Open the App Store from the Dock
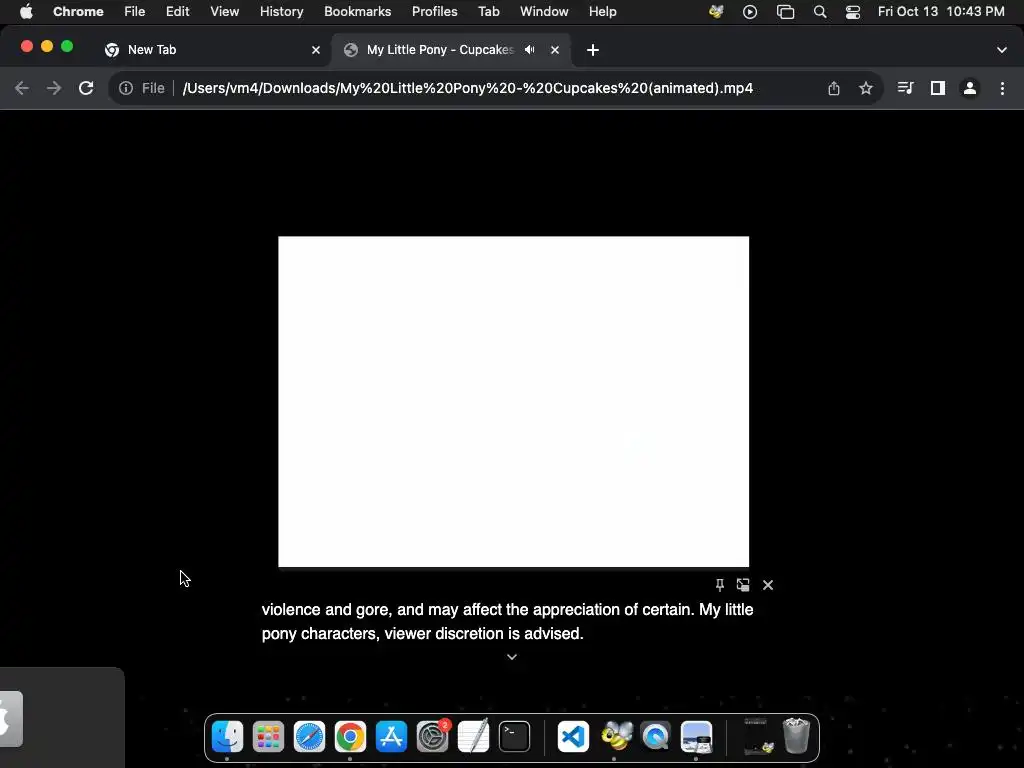Image resolution: width=1024 pixels, height=768 pixels. [x=391, y=737]
